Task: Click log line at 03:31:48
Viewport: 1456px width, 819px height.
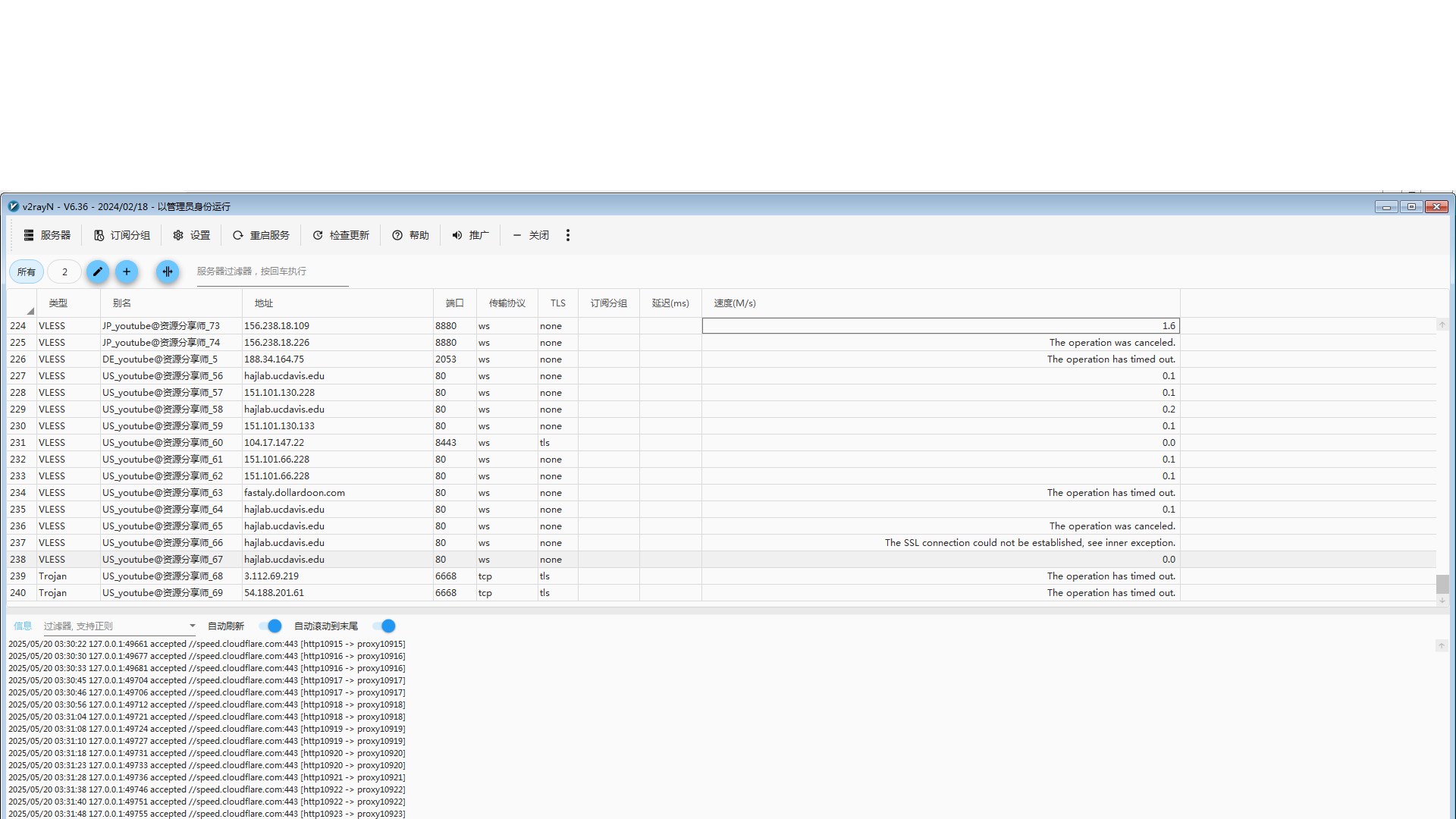Action: [x=206, y=814]
